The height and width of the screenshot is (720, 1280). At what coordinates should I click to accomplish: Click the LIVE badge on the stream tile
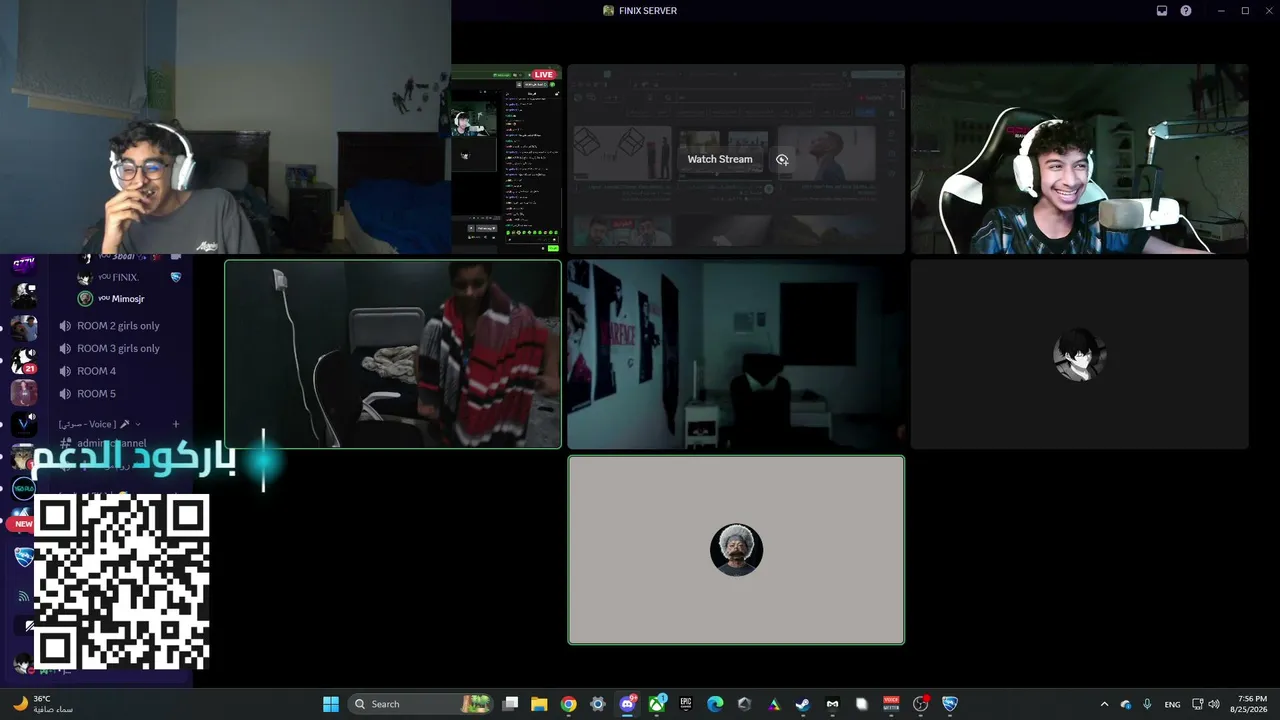[542, 75]
